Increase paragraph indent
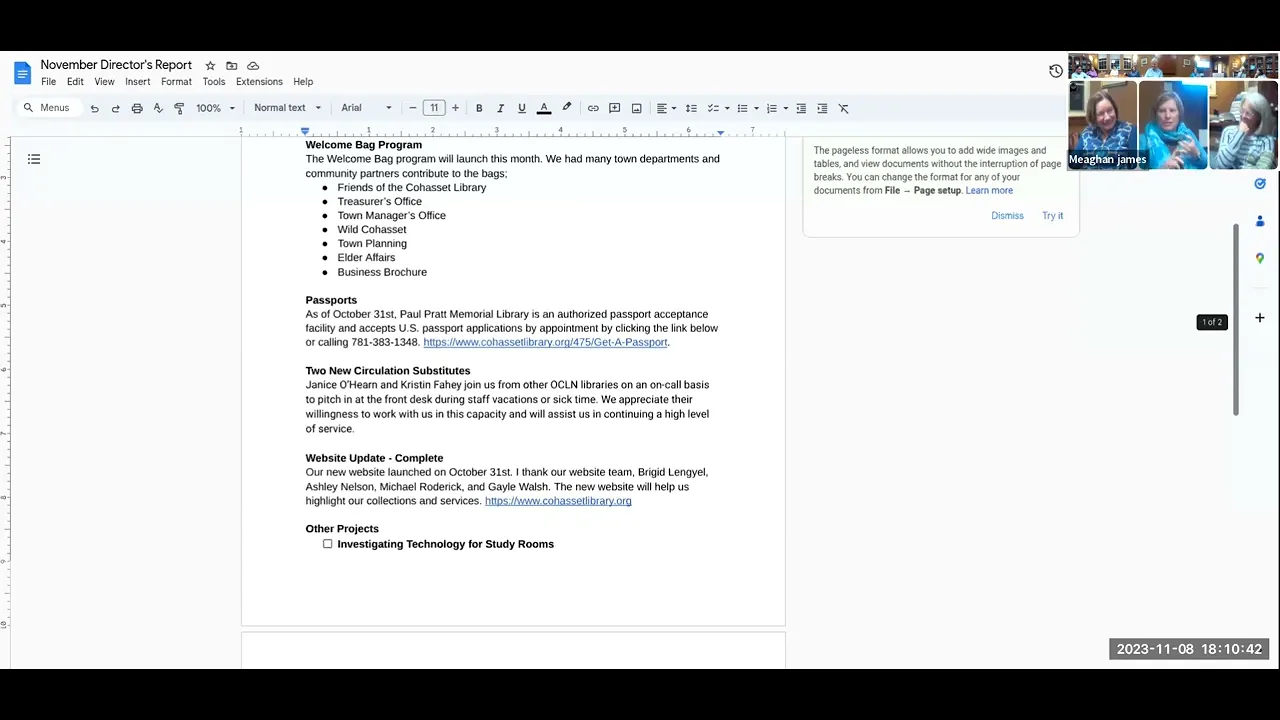Image resolution: width=1280 pixels, height=720 pixels. 822,108
